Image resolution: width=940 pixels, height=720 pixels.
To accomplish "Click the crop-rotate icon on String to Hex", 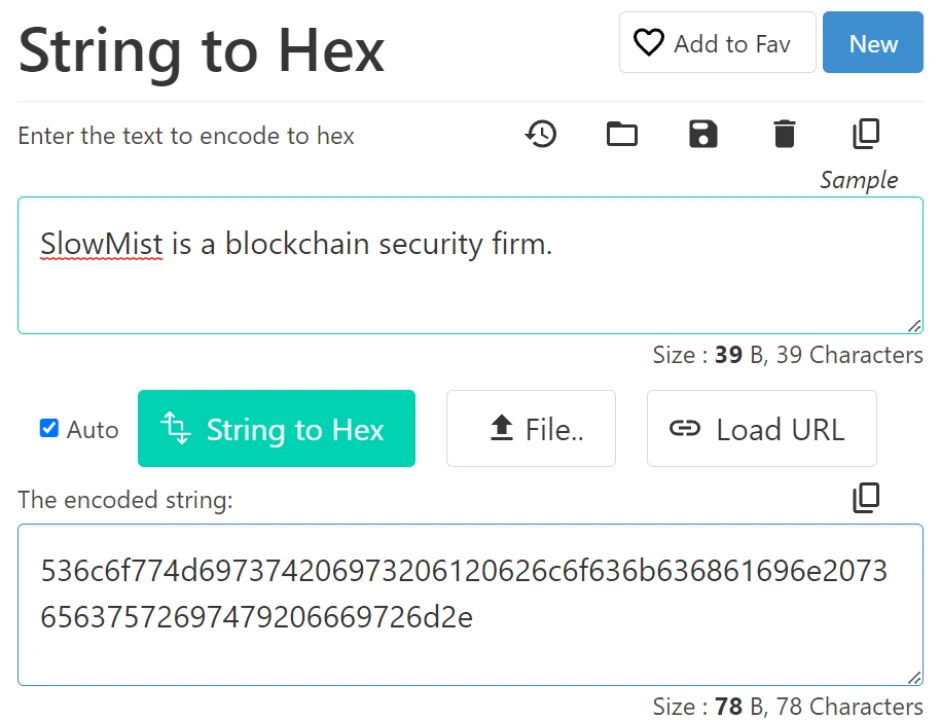I will click(x=175, y=429).
